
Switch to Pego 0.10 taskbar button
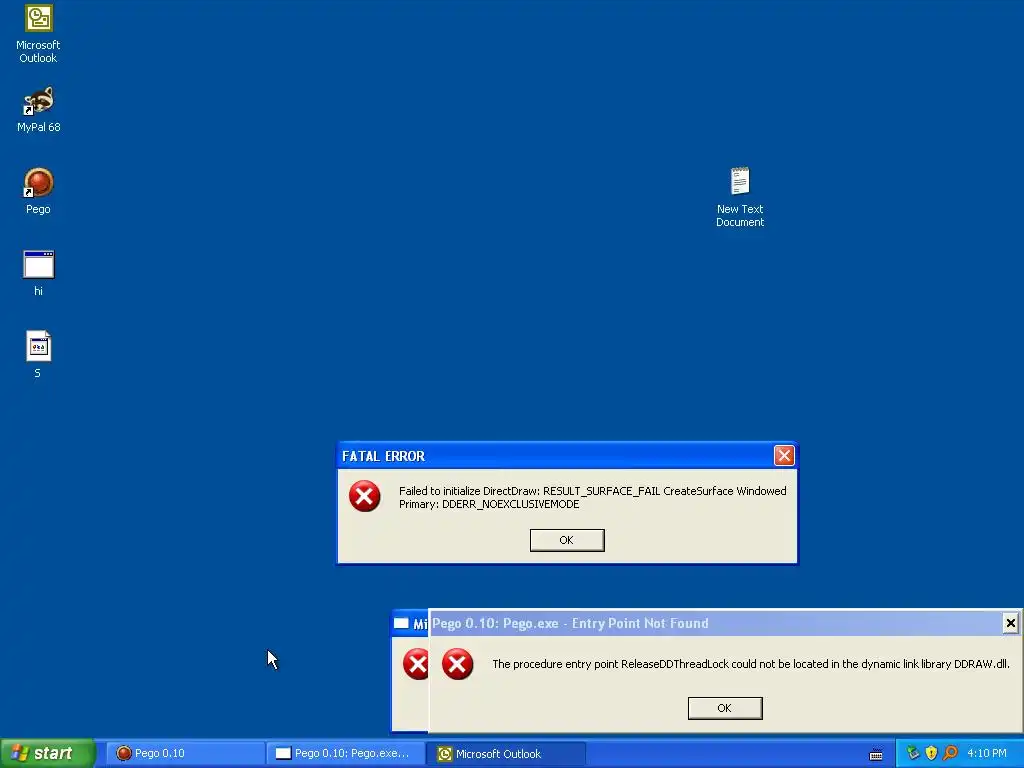pyautogui.click(x=185, y=753)
